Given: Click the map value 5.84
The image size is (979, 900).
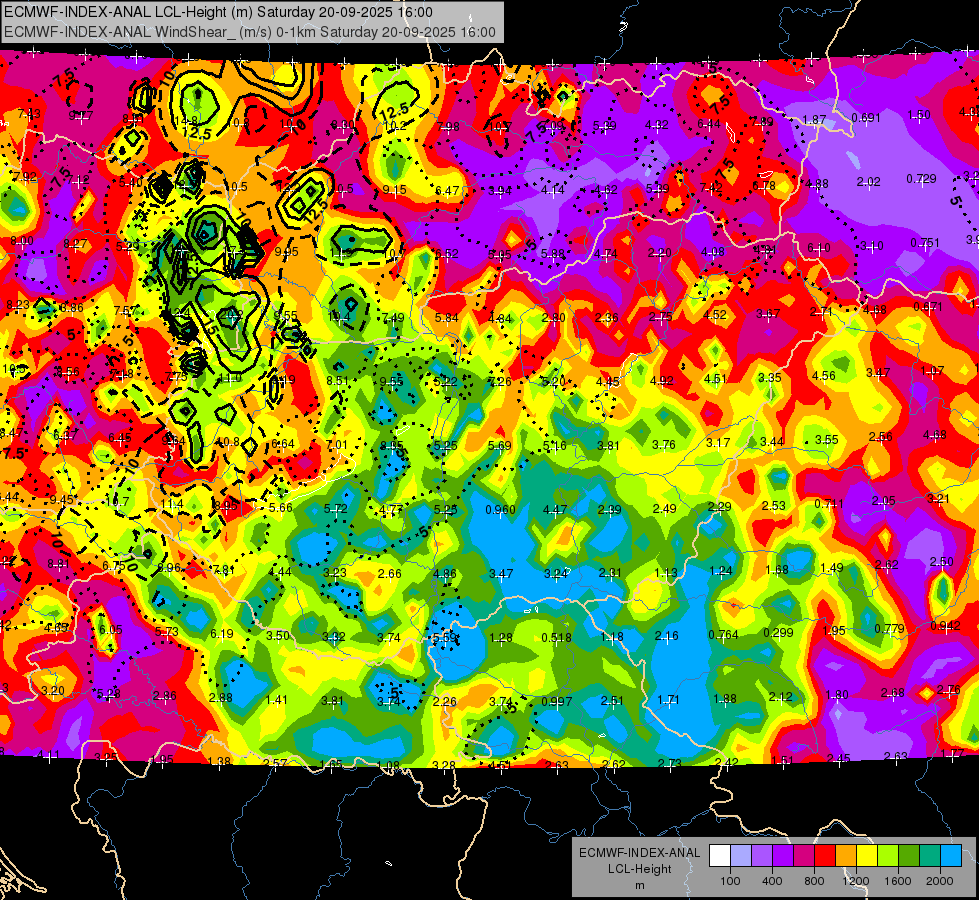Looking at the screenshot, I should point(446,318).
